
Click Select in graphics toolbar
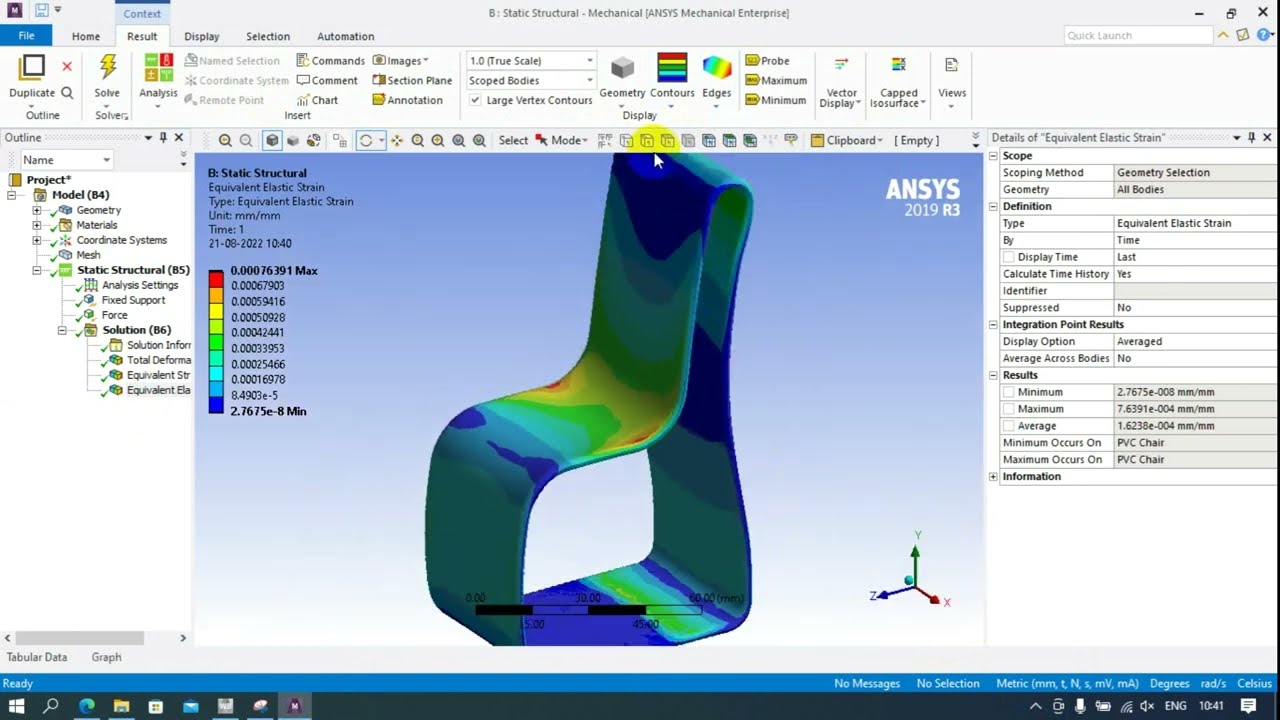point(513,141)
